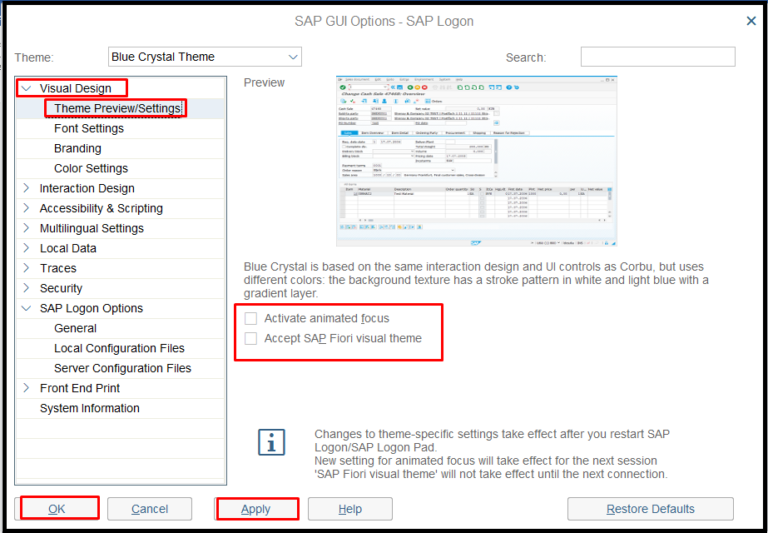Open Server Configuration Files item
Screen dimensions: 768x533
tap(123, 368)
